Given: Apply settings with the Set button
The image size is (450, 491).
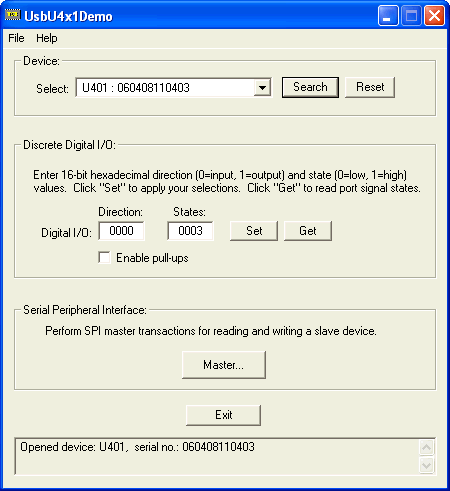Looking at the screenshot, I should 254,231.
